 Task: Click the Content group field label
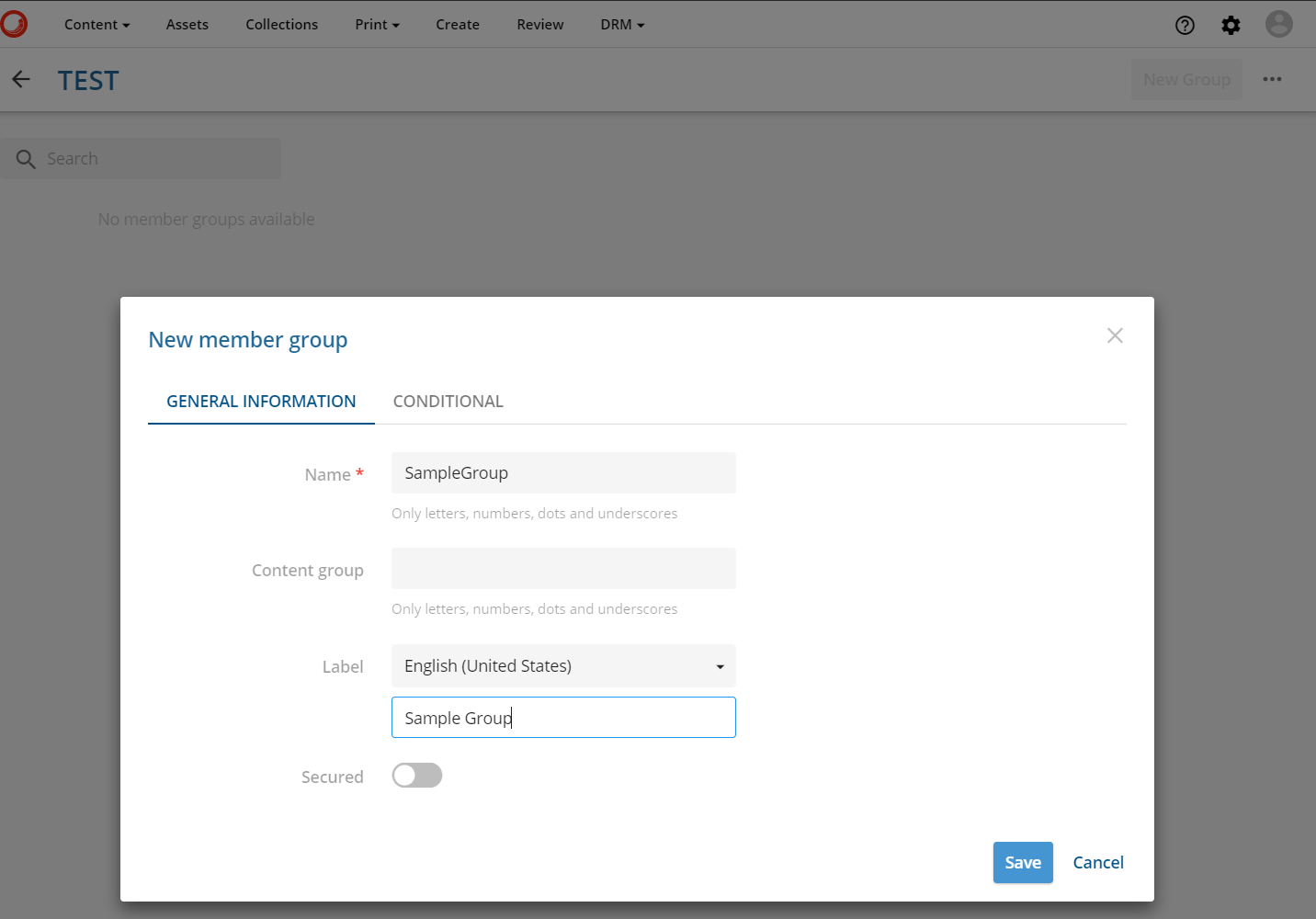pyautogui.click(x=308, y=571)
